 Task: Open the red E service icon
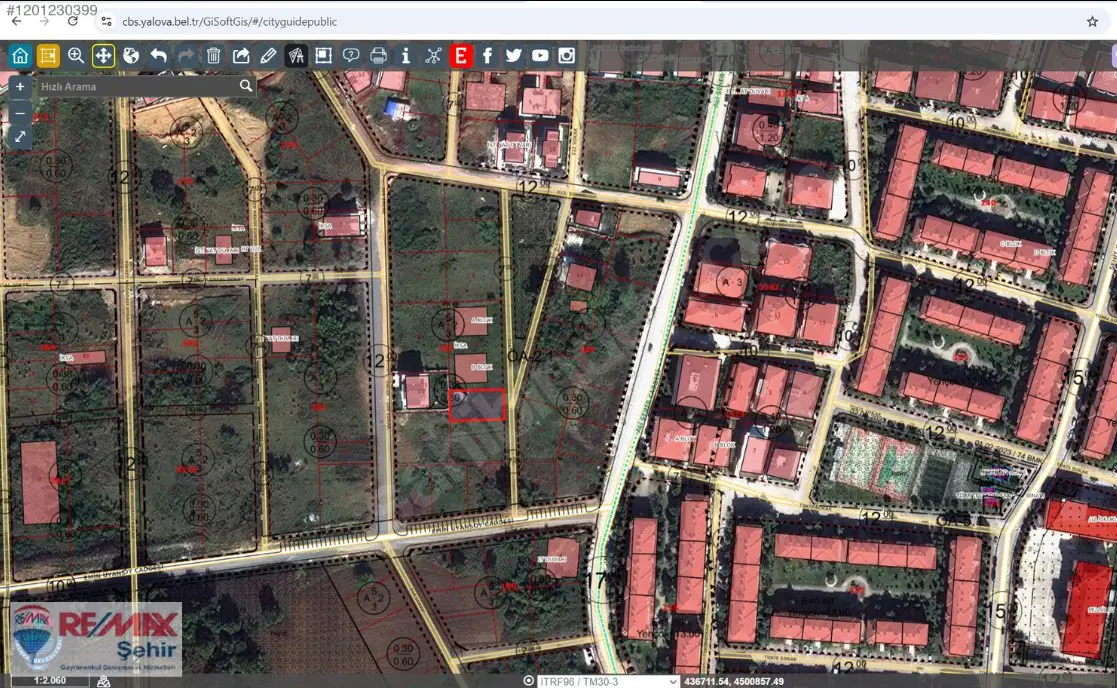click(460, 56)
